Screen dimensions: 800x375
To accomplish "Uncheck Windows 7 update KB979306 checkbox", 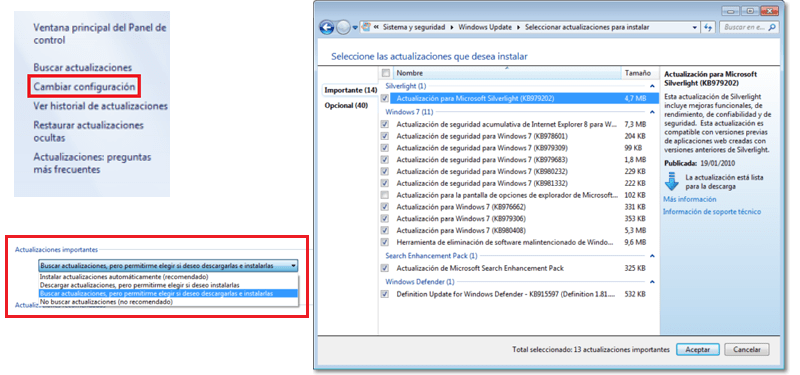I will coord(385,219).
